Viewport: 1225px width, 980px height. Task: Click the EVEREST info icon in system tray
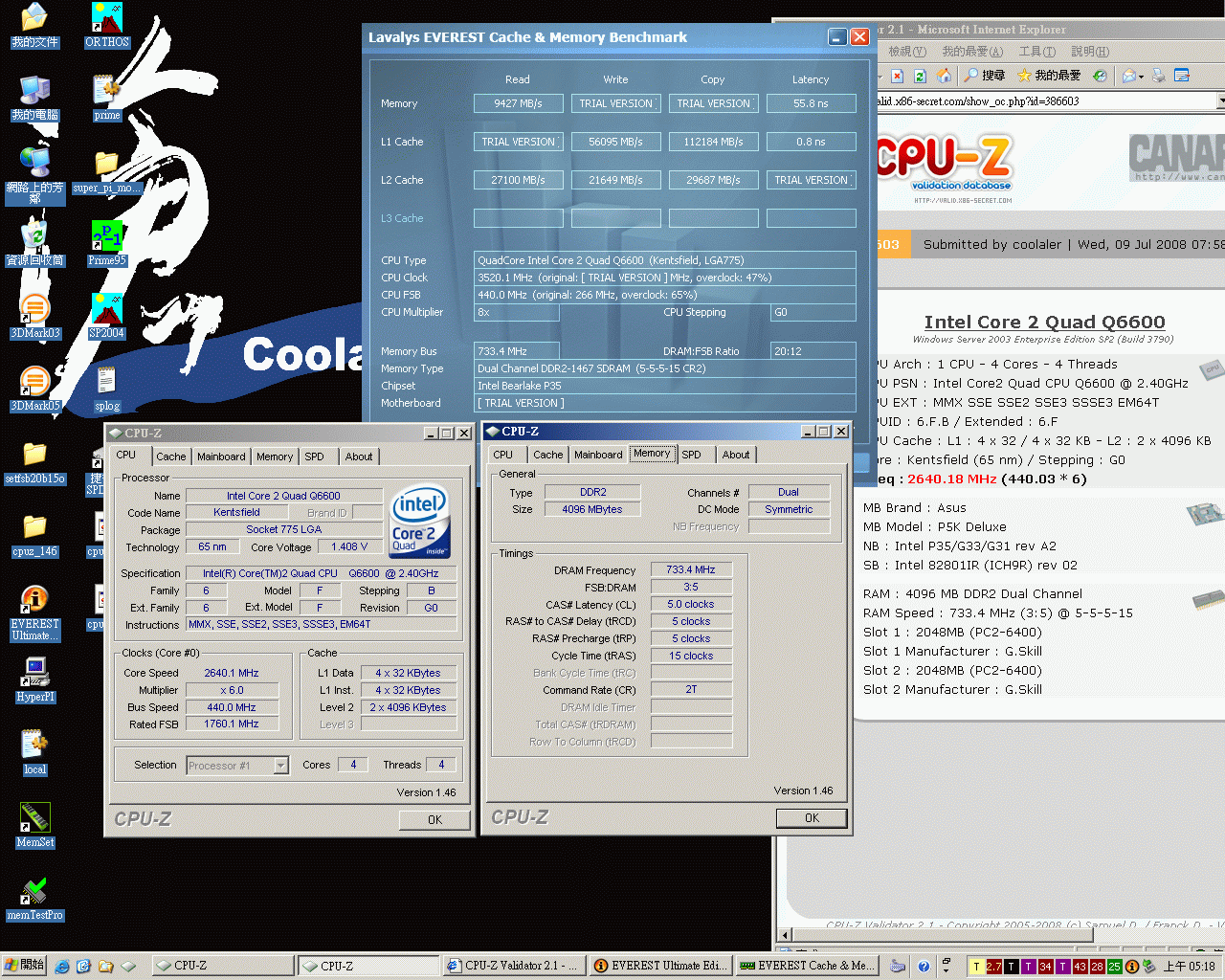pos(1131,967)
